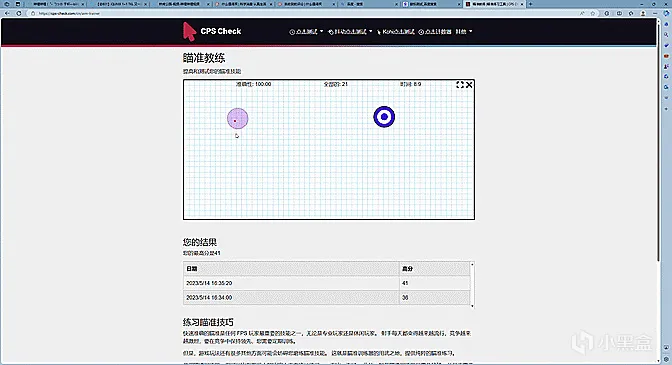Open the browser Settings and more menu
This screenshot has height=365, width=672.
click(x=654, y=13)
